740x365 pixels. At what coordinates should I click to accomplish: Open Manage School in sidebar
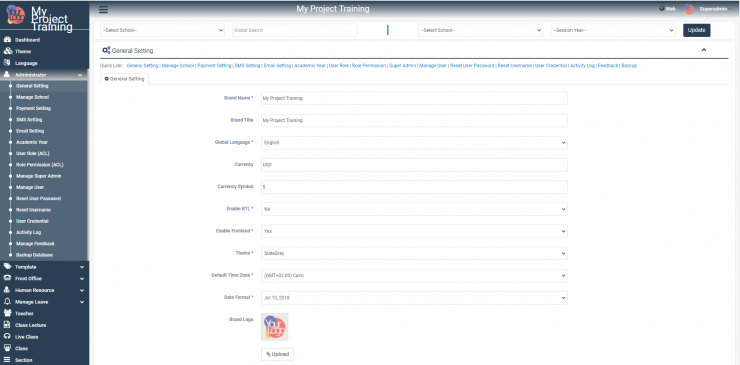[32, 97]
